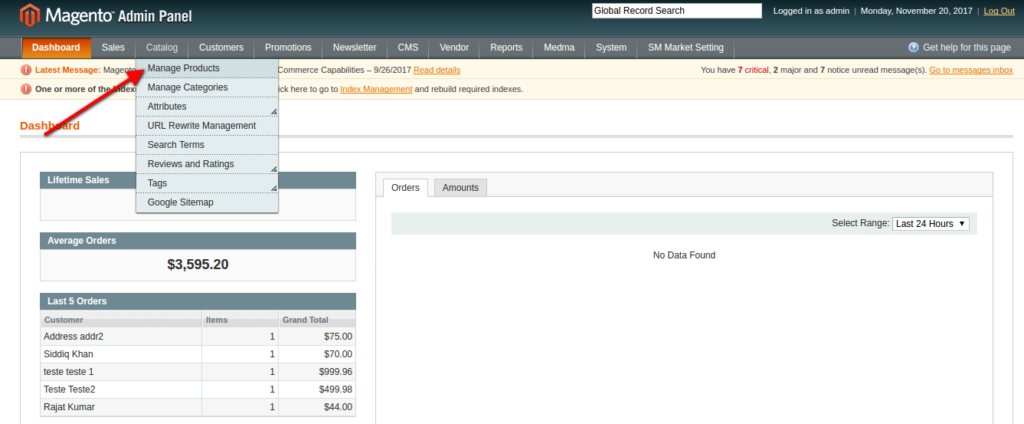Viewport: 1024px width, 424px height.
Task: Select the Siddiq Khan order row
Action: coord(198,354)
